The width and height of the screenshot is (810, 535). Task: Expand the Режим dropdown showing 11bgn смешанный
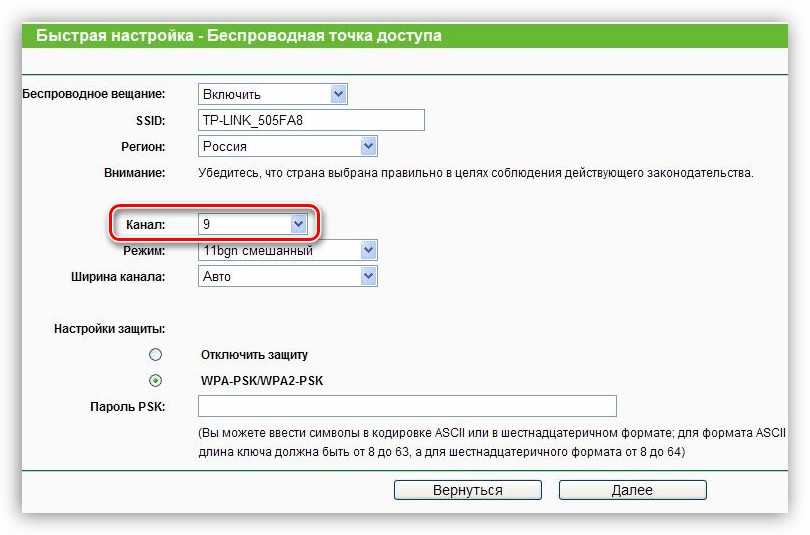pos(287,250)
